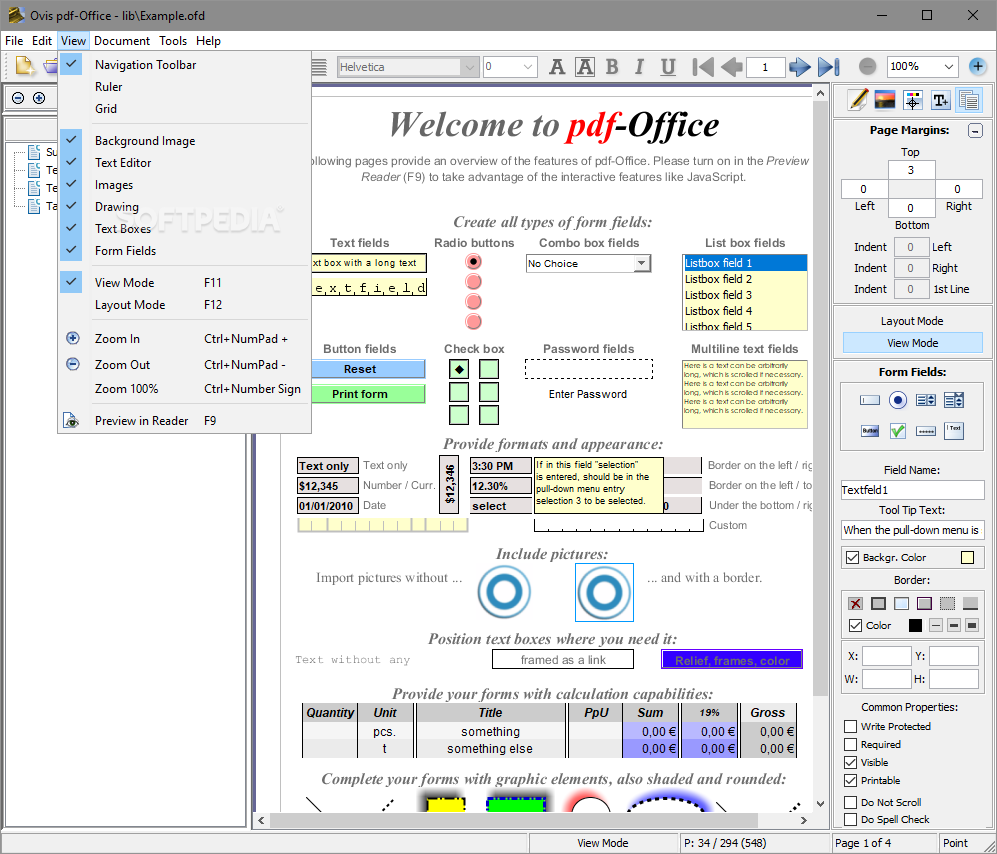Screen dimensions: 997x854
Task: Click the new document icon in toolbar
Action: [25, 66]
